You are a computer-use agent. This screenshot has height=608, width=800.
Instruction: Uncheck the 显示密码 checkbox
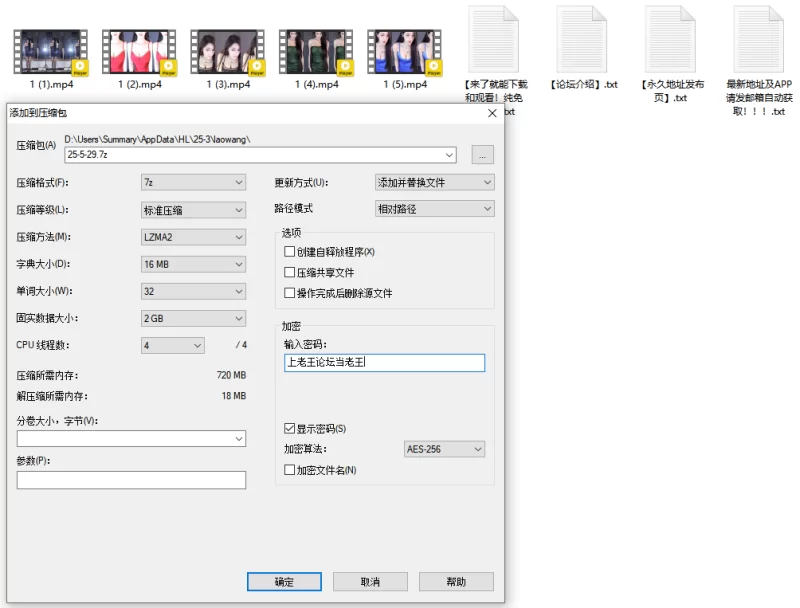pos(289,428)
